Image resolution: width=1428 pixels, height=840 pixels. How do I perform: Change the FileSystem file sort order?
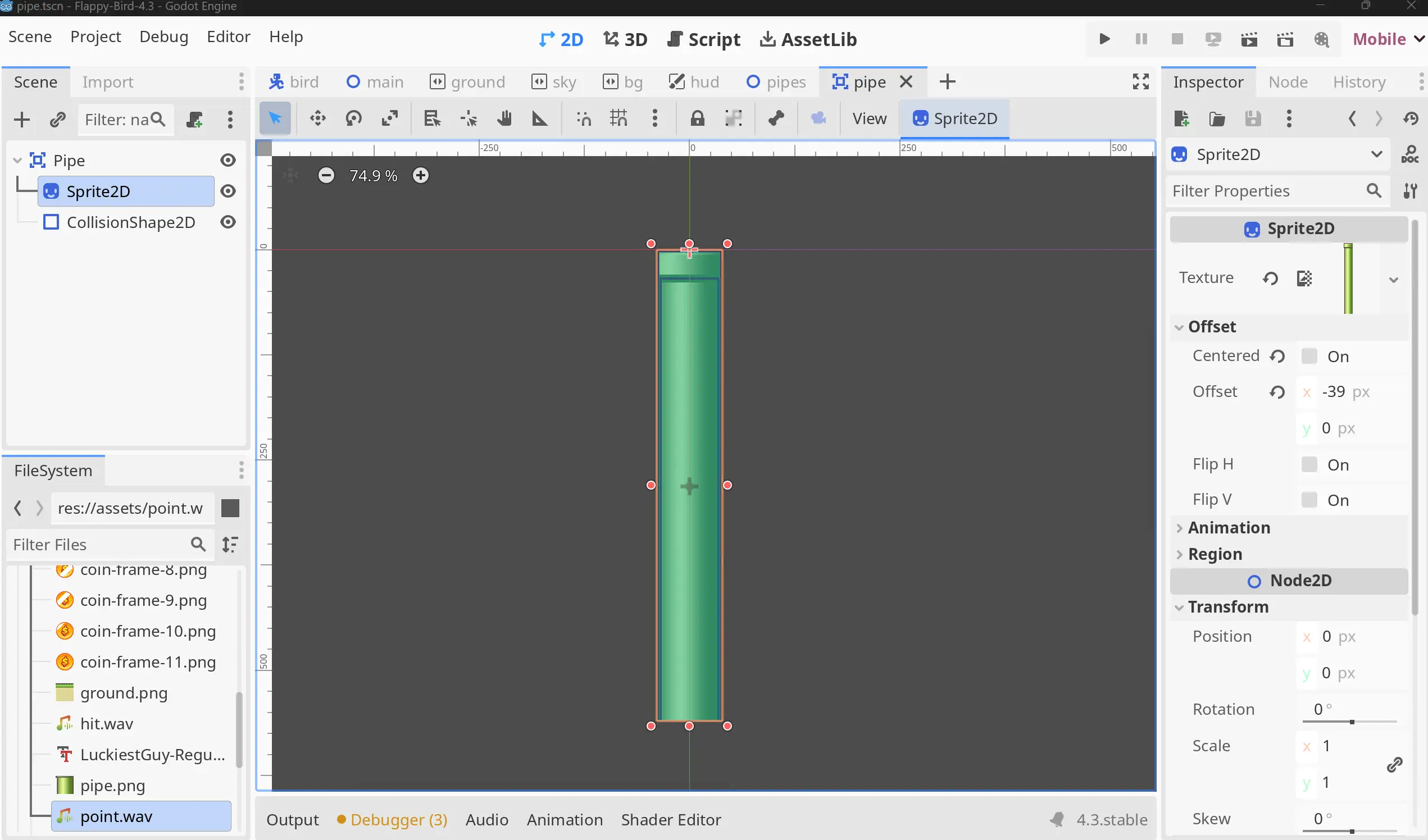point(230,544)
